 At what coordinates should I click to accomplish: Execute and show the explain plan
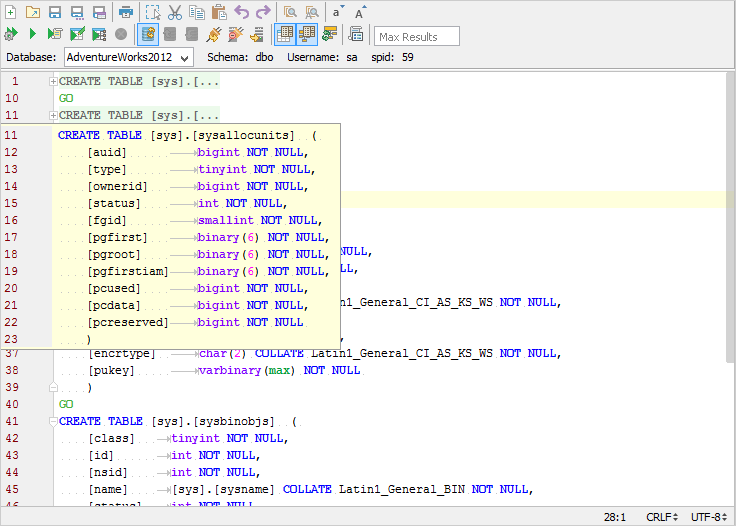click(99, 34)
